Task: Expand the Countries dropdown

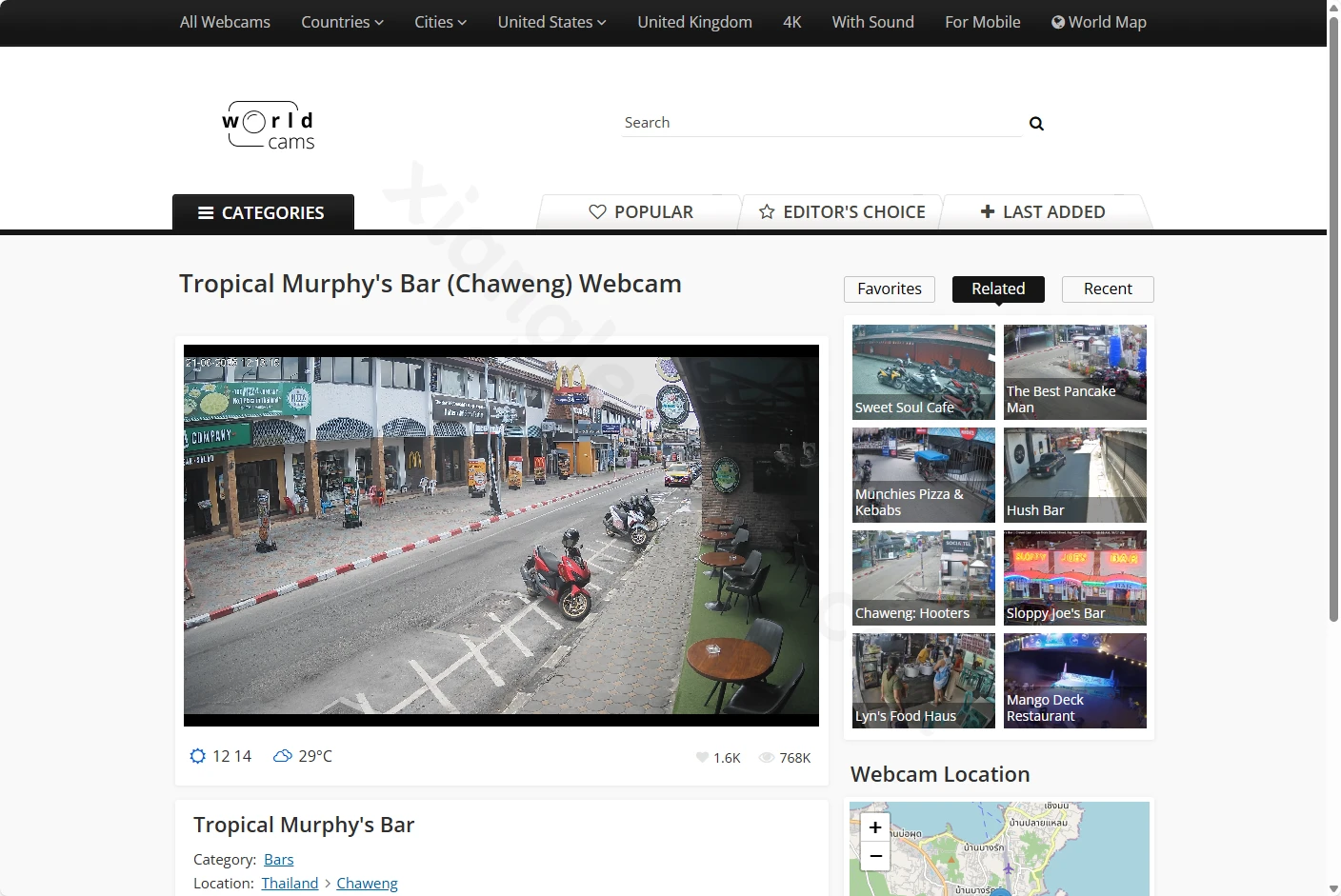Action: pyautogui.click(x=342, y=22)
